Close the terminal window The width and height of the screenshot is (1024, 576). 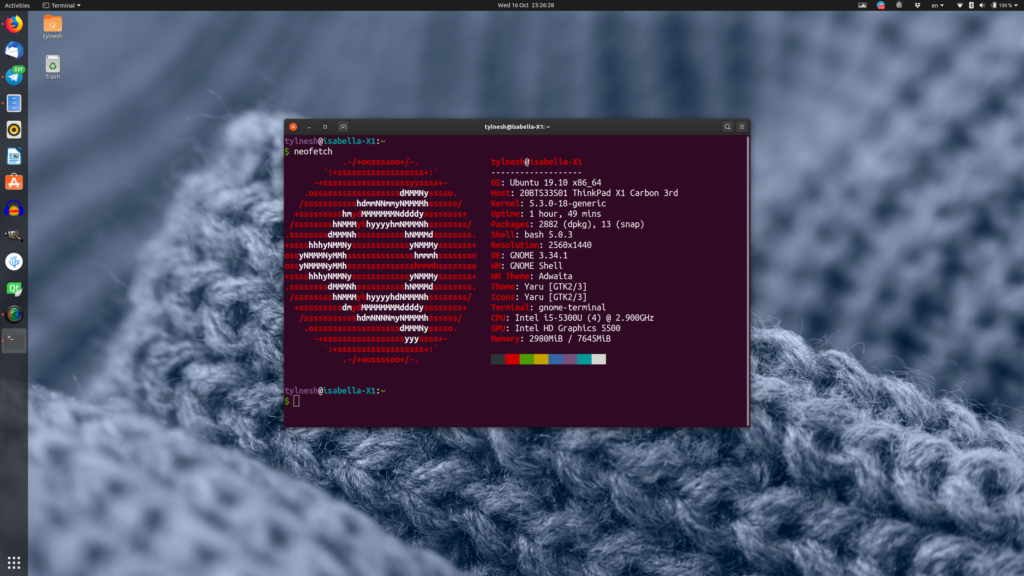[293, 127]
